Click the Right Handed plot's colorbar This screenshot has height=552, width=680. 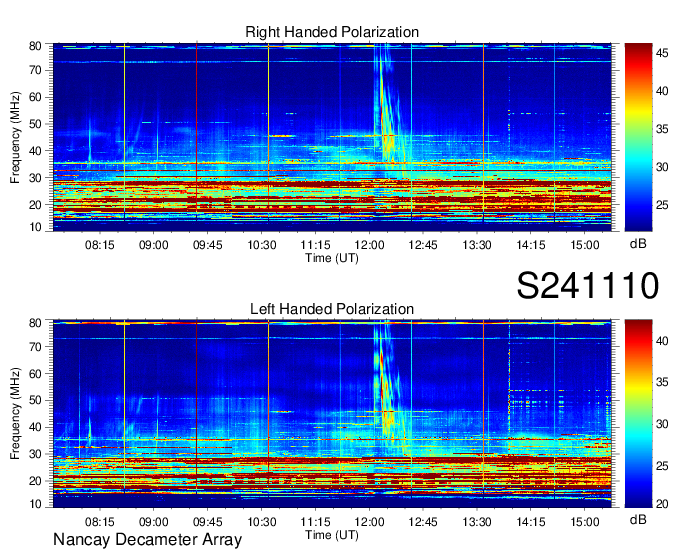(638, 137)
